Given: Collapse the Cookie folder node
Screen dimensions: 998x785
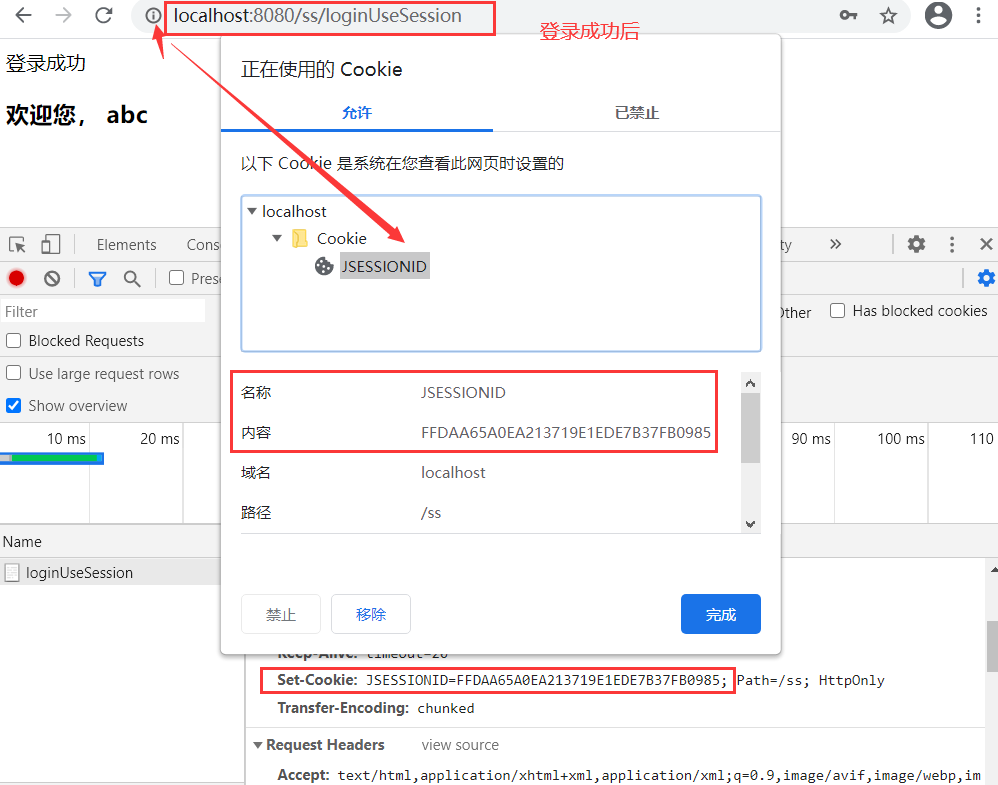Looking at the screenshot, I should [277, 238].
